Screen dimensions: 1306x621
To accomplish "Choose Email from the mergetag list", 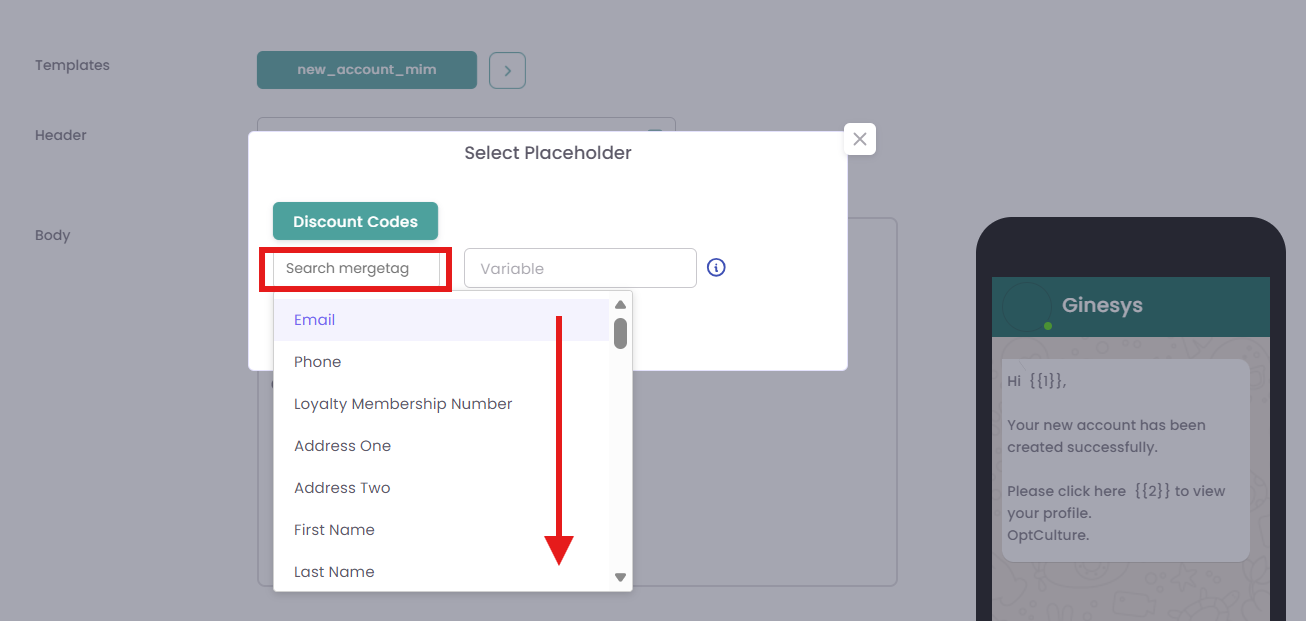I will pyautogui.click(x=315, y=320).
